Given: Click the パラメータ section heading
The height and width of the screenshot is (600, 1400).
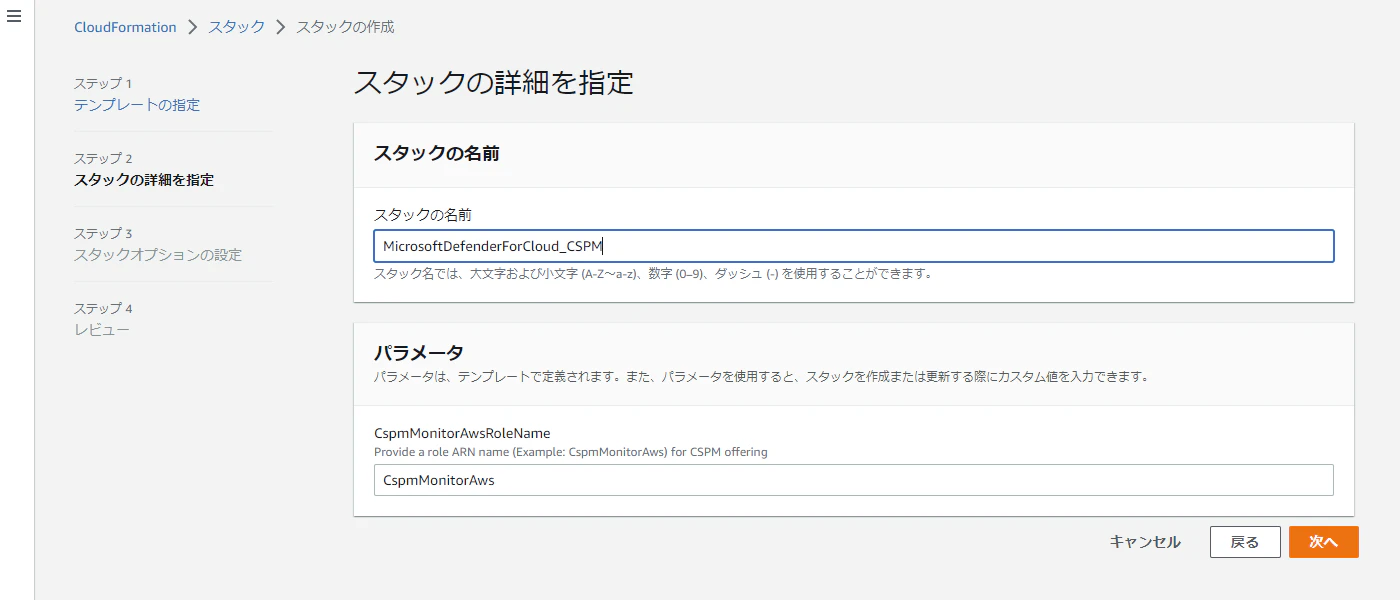Looking at the screenshot, I should coord(419,352).
